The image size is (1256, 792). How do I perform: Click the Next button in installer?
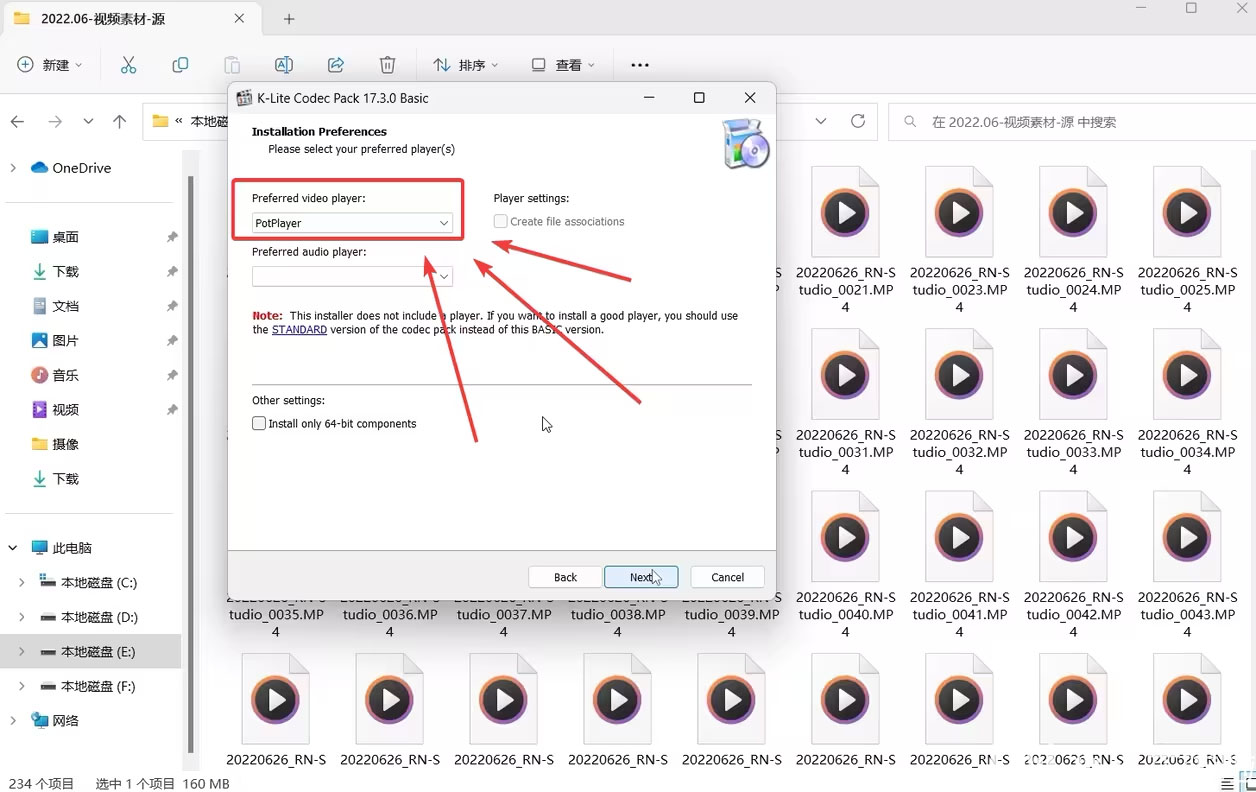[x=641, y=577]
